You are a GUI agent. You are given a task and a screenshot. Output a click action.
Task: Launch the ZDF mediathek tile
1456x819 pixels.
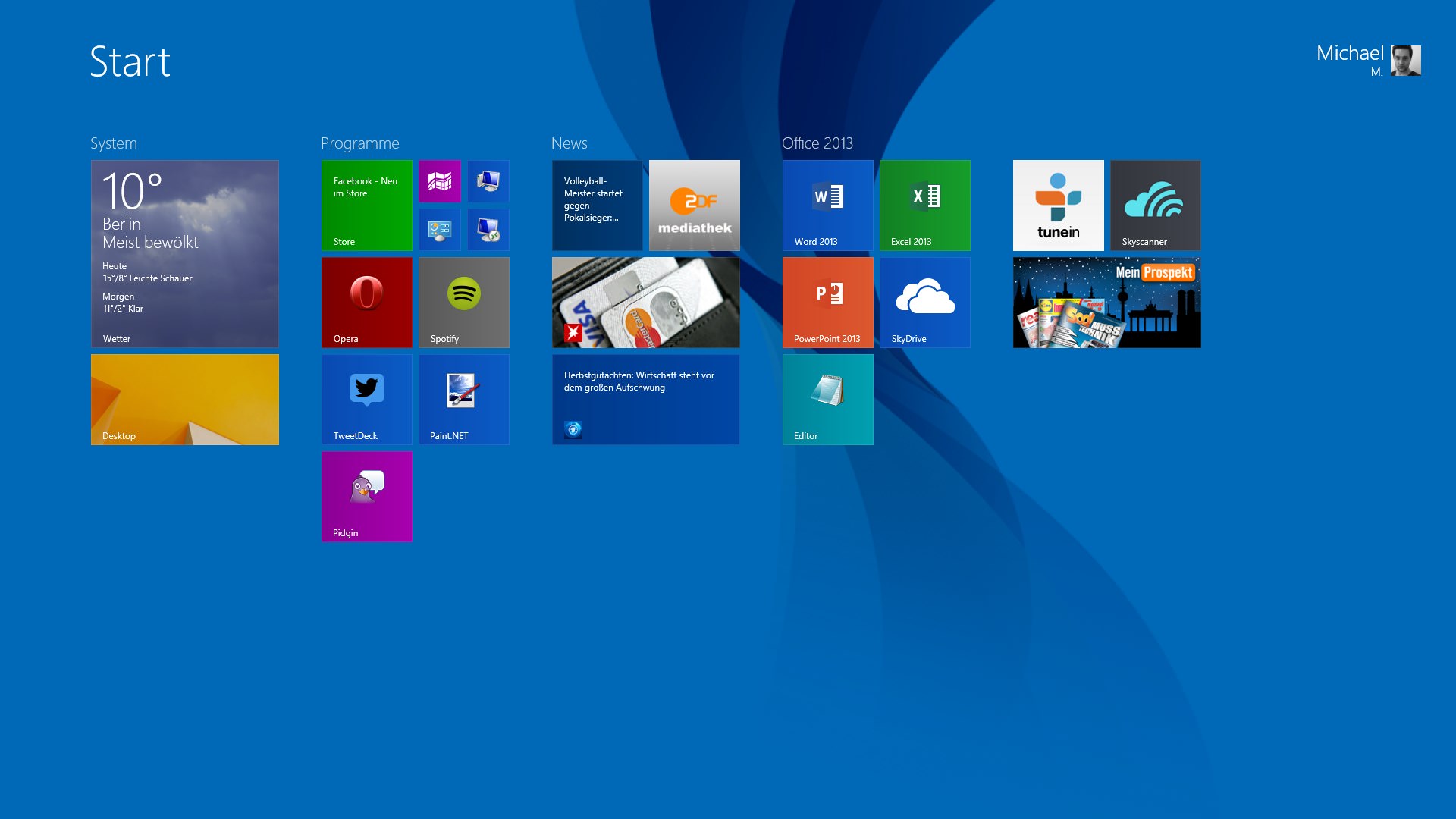[695, 206]
